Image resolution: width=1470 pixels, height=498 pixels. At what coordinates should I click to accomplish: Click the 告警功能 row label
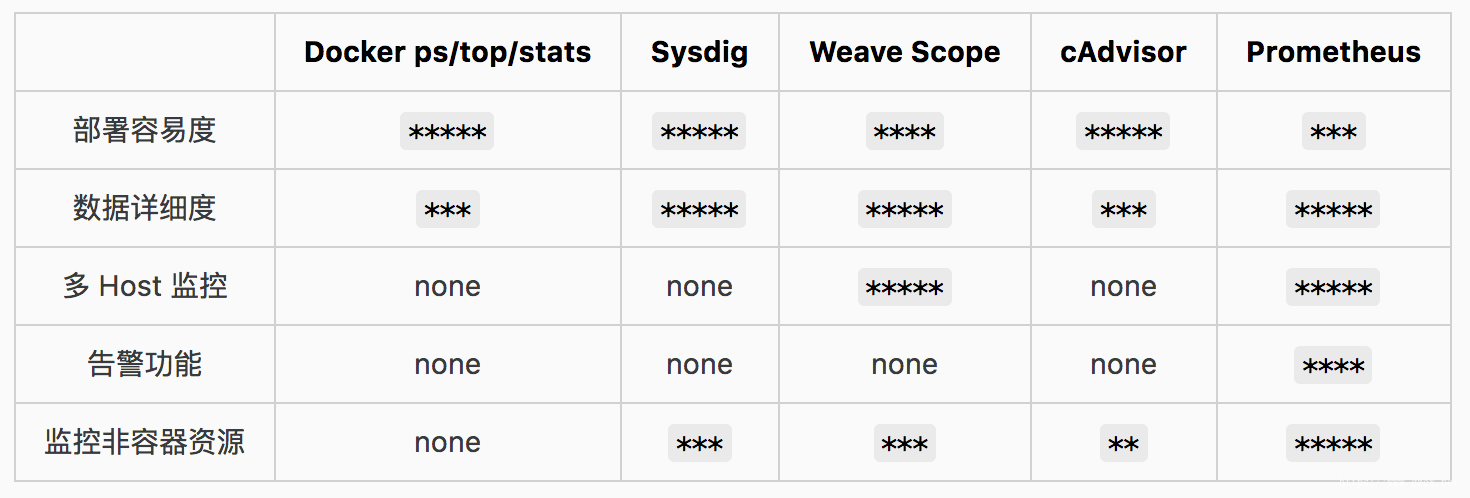[145, 364]
